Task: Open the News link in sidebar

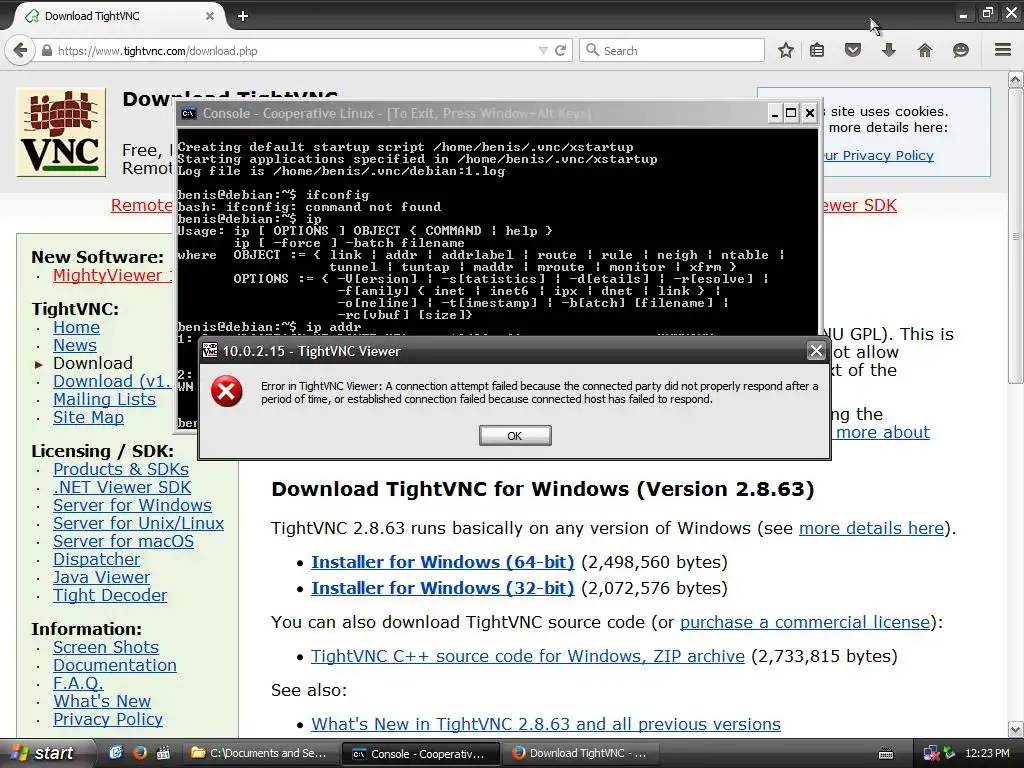Action: (x=74, y=345)
